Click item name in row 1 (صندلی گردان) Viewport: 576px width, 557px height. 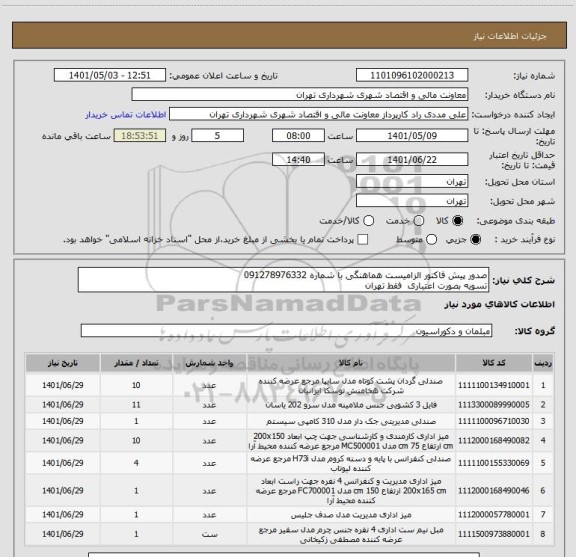pos(351,385)
